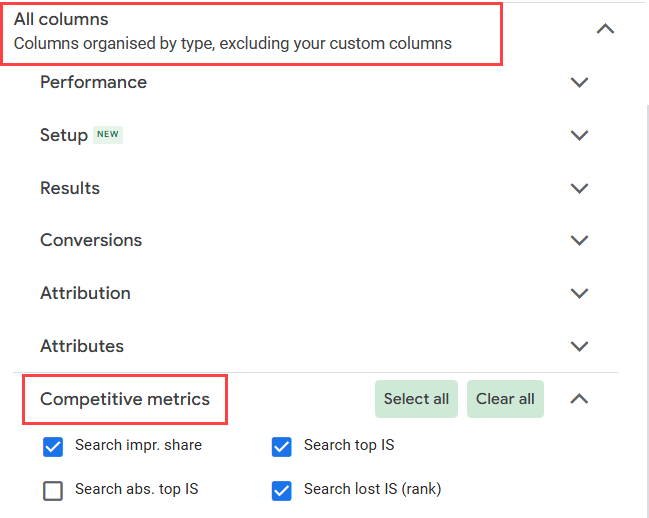649x518 pixels.
Task: Expand the Setup section chevron
Action: pyautogui.click(x=579, y=135)
